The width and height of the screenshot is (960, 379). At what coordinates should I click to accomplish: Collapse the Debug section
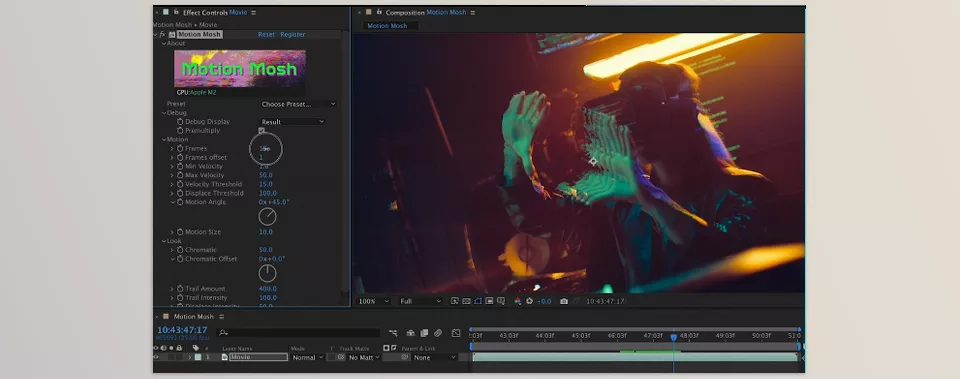click(x=163, y=113)
